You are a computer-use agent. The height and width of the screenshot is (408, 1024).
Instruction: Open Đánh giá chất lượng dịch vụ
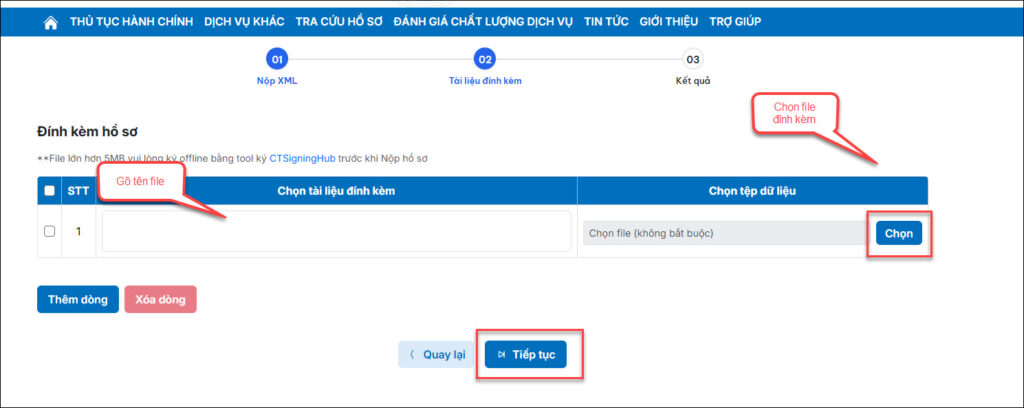484,23
